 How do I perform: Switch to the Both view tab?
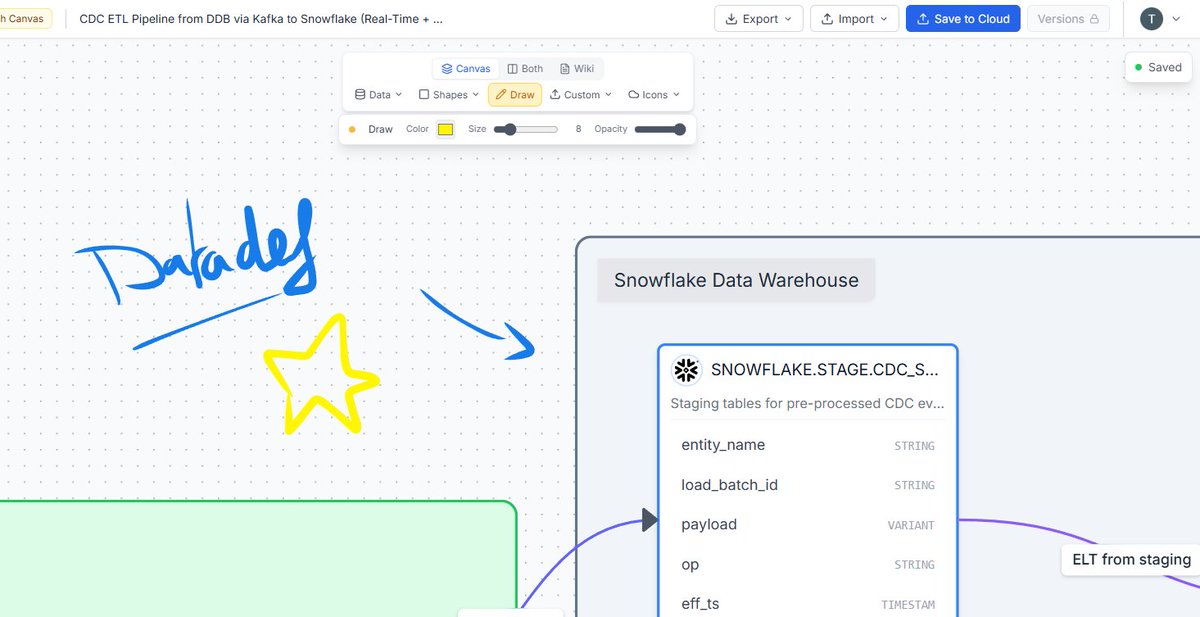tap(525, 68)
